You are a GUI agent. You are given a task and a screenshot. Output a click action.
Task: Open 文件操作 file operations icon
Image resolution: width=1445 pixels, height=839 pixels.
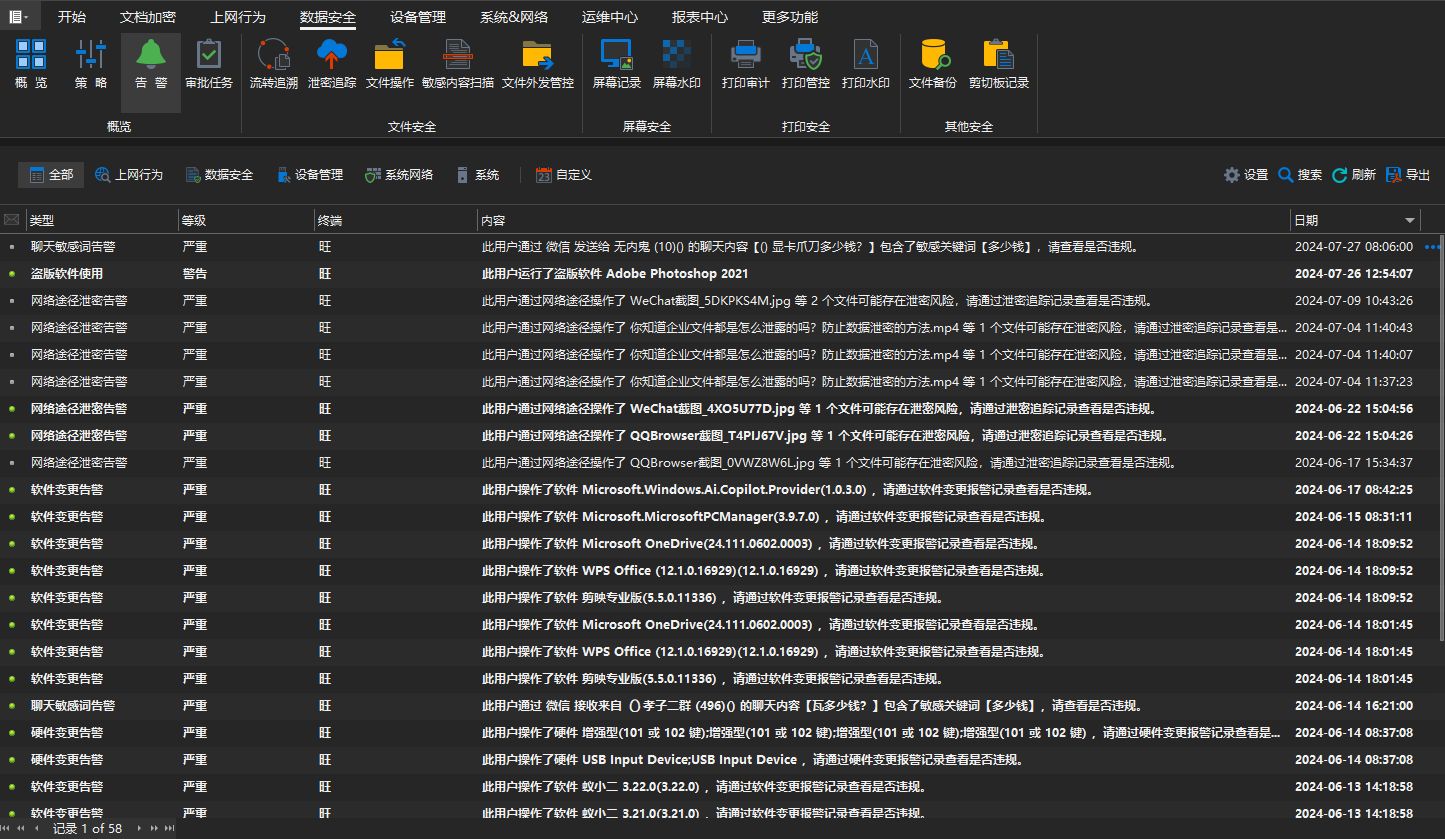[389, 66]
